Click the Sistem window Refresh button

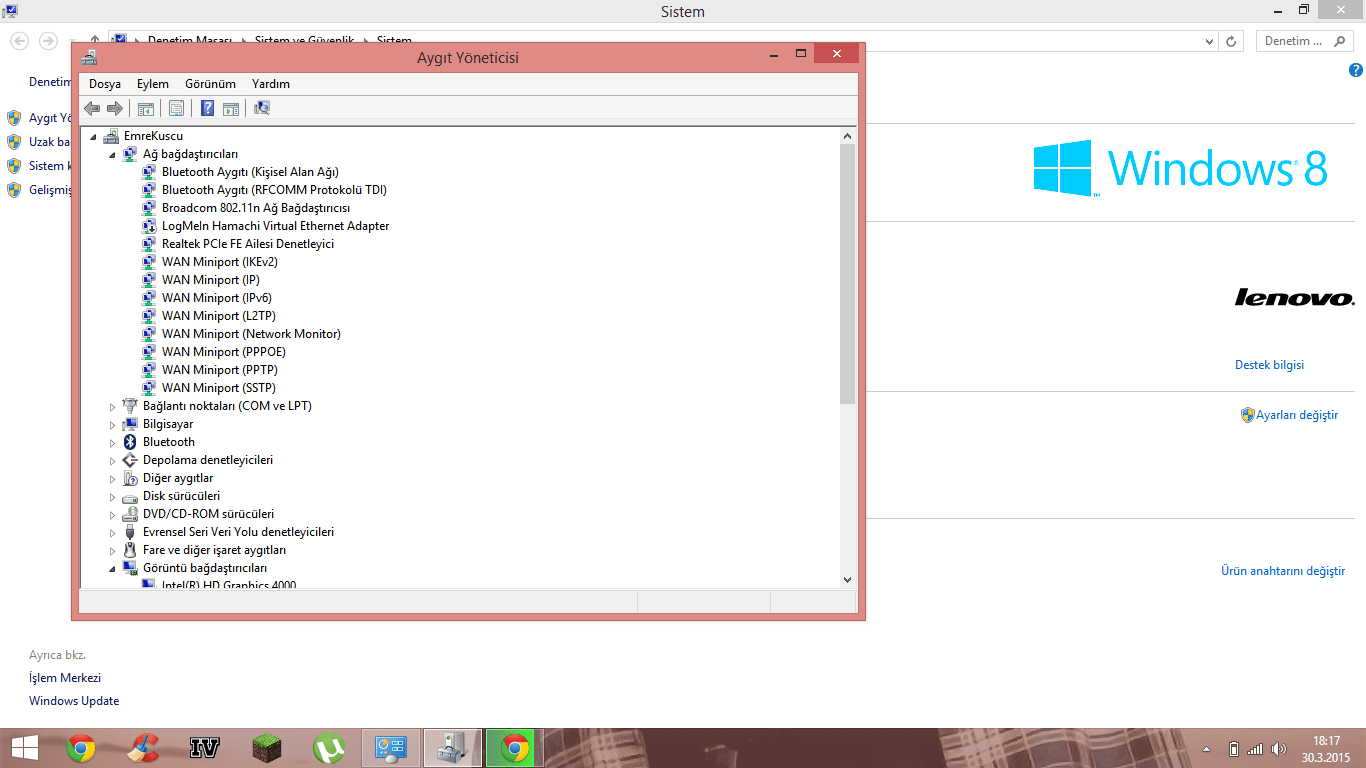click(1231, 41)
